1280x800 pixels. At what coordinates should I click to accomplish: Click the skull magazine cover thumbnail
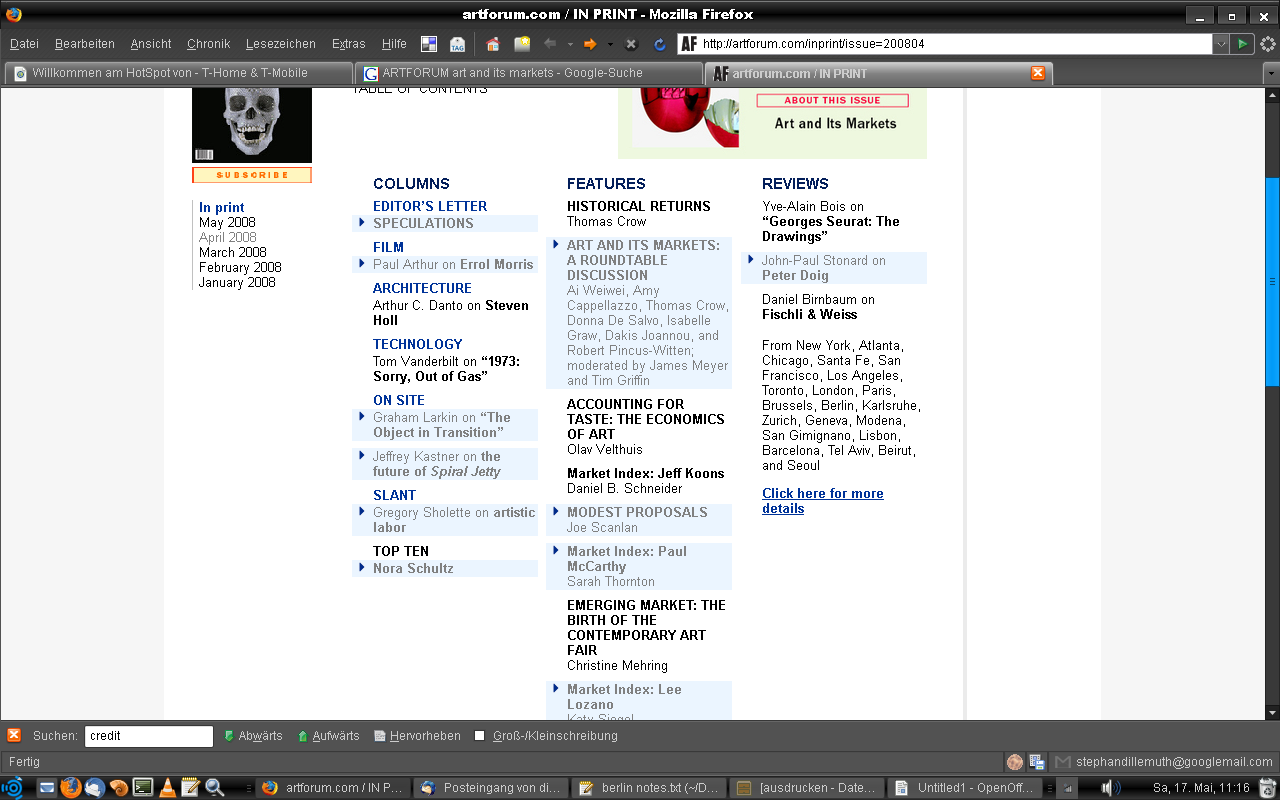252,125
